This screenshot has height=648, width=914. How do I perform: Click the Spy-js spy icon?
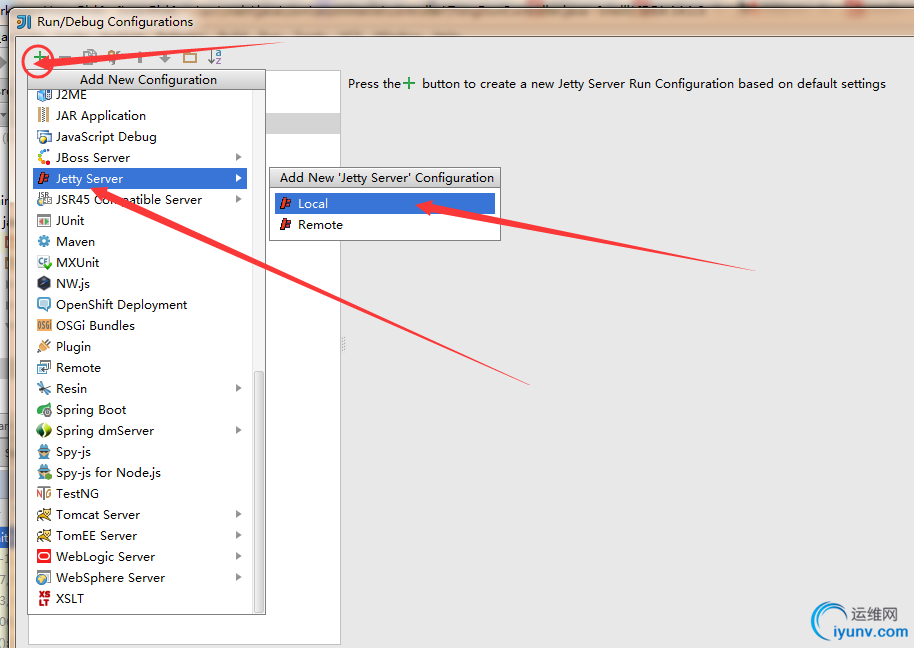point(44,452)
